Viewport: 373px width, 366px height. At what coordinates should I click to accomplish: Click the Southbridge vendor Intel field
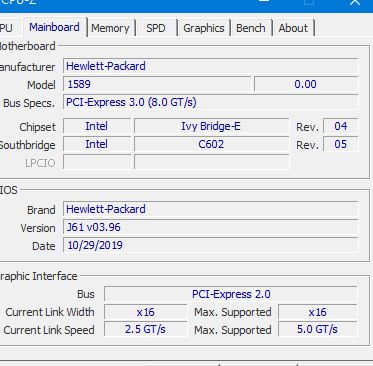pos(97,144)
